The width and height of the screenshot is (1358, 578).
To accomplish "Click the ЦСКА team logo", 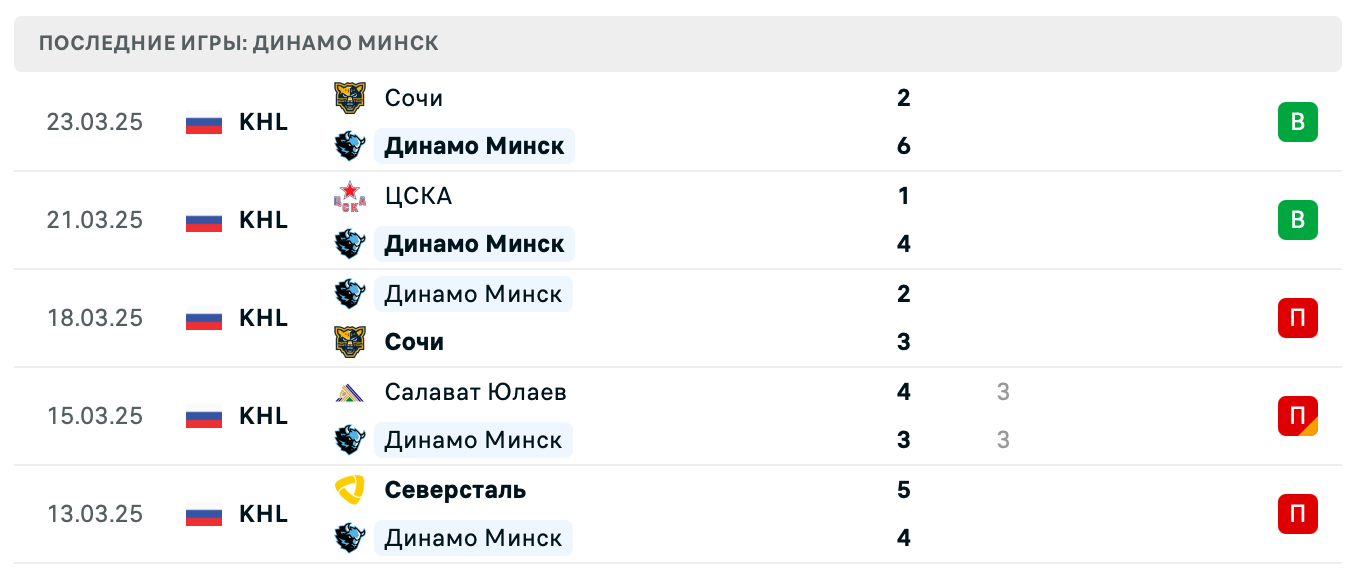I will tap(349, 196).
